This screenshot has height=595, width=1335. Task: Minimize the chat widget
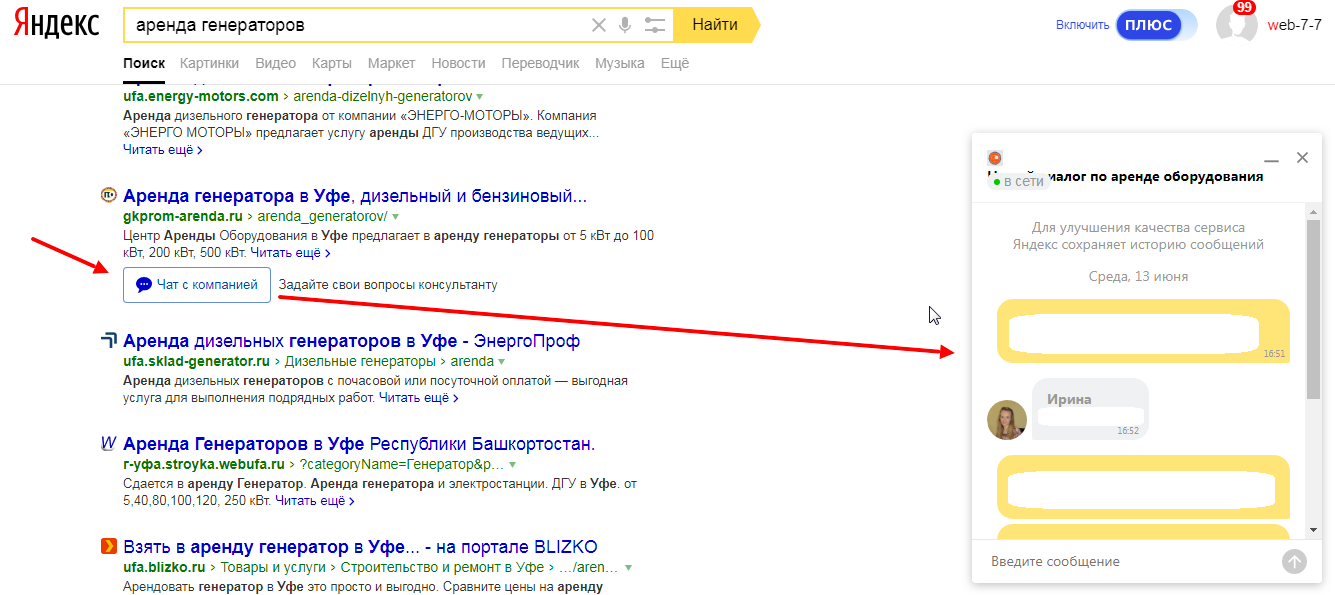pos(1272,159)
